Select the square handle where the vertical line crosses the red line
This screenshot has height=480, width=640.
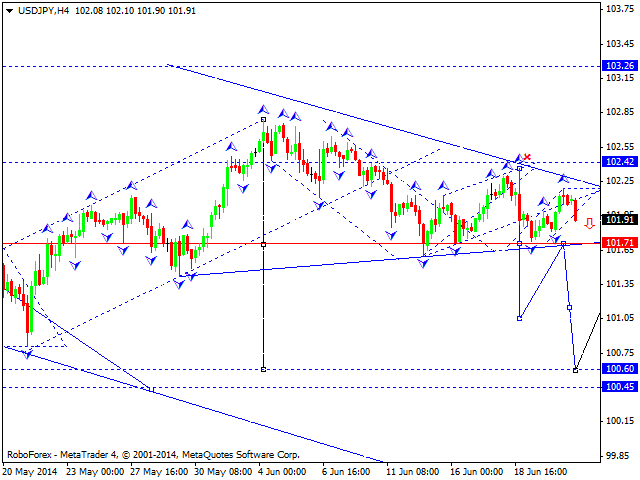(264, 244)
